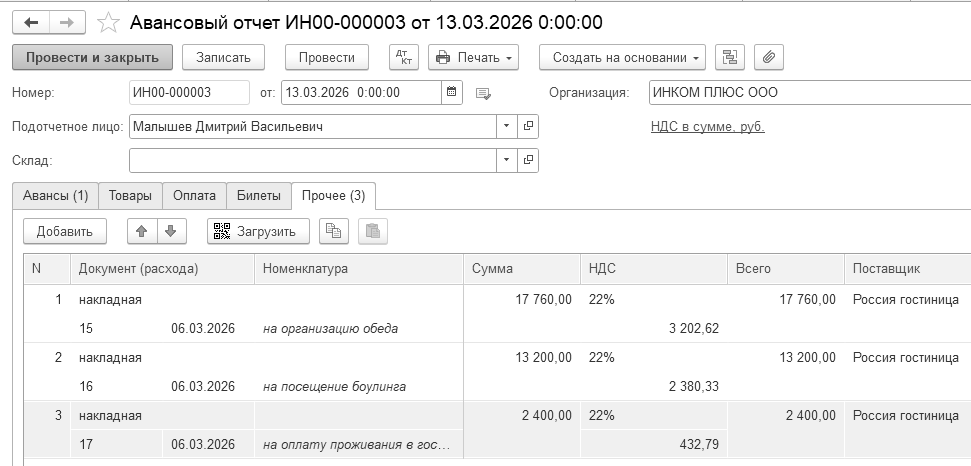Click into the Номер input field

(189, 93)
